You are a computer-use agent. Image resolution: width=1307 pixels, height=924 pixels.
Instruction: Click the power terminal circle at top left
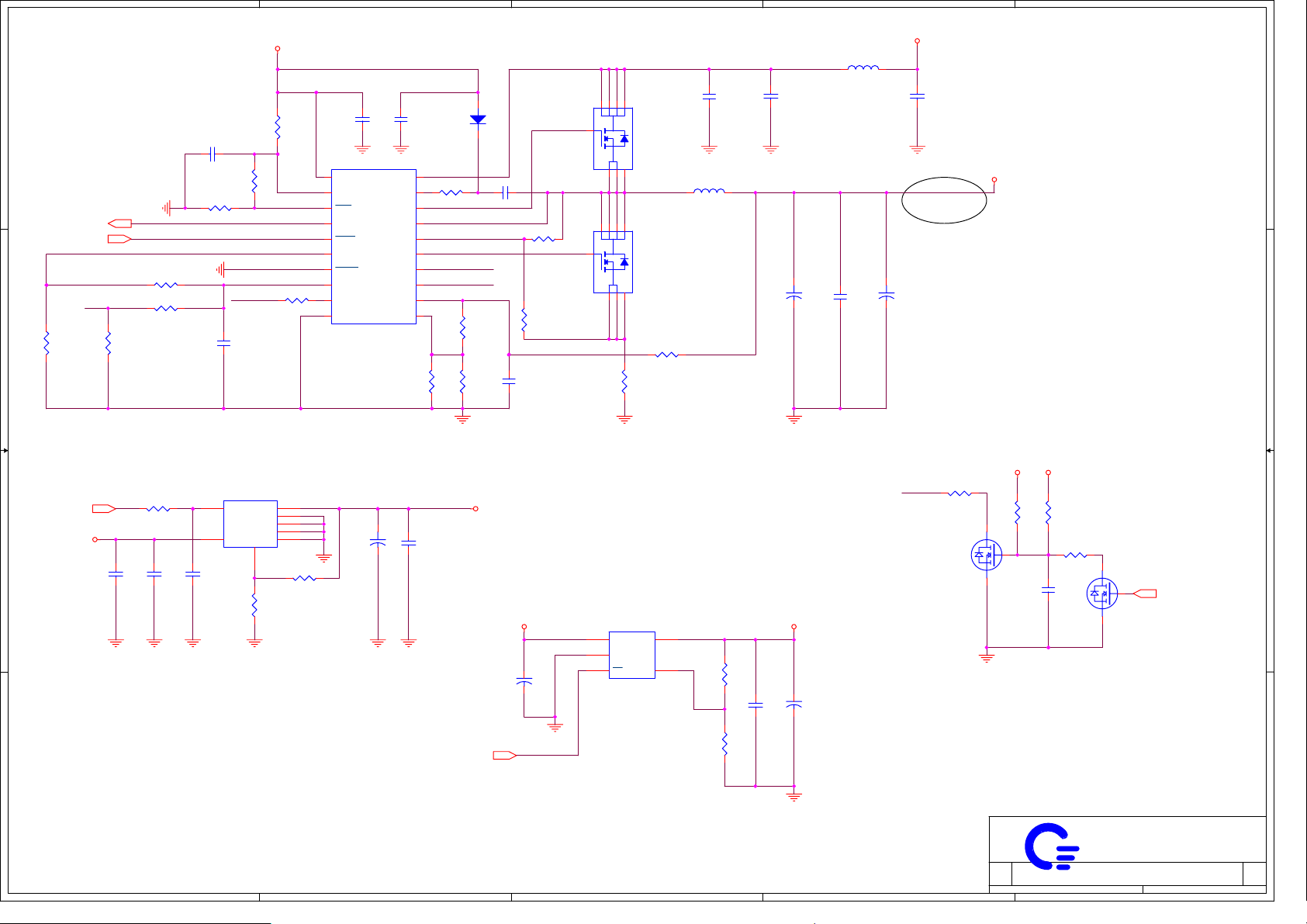tap(277, 49)
